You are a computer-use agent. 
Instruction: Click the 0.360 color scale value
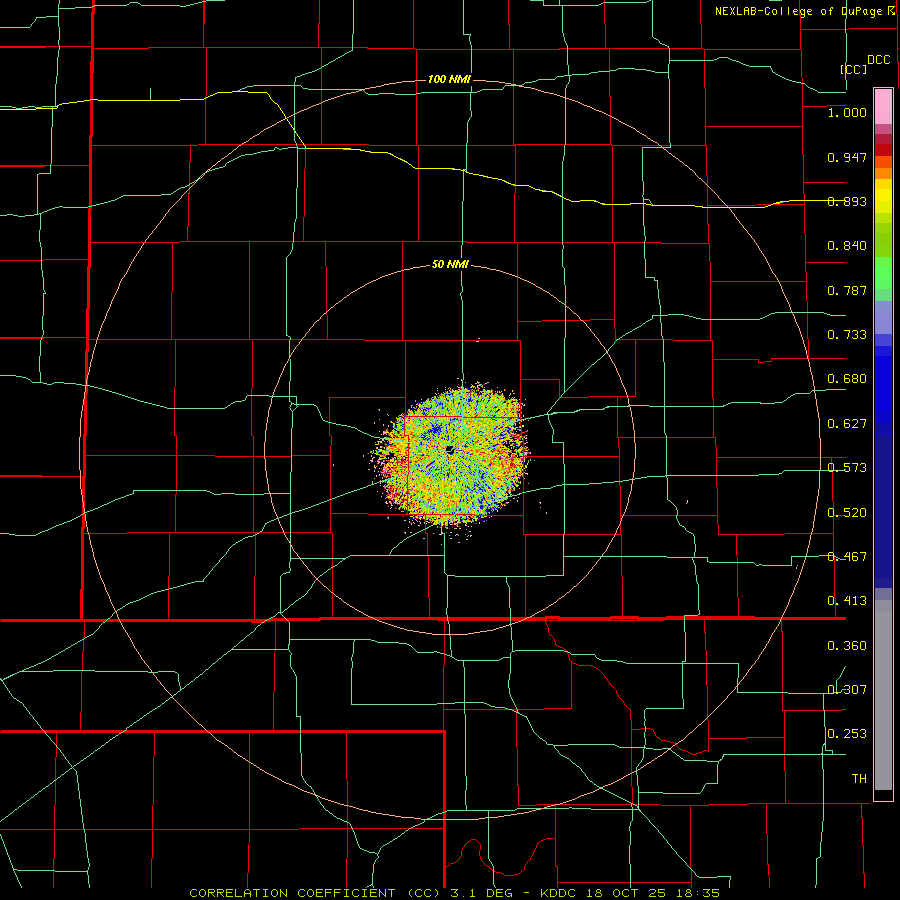coord(847,646)
